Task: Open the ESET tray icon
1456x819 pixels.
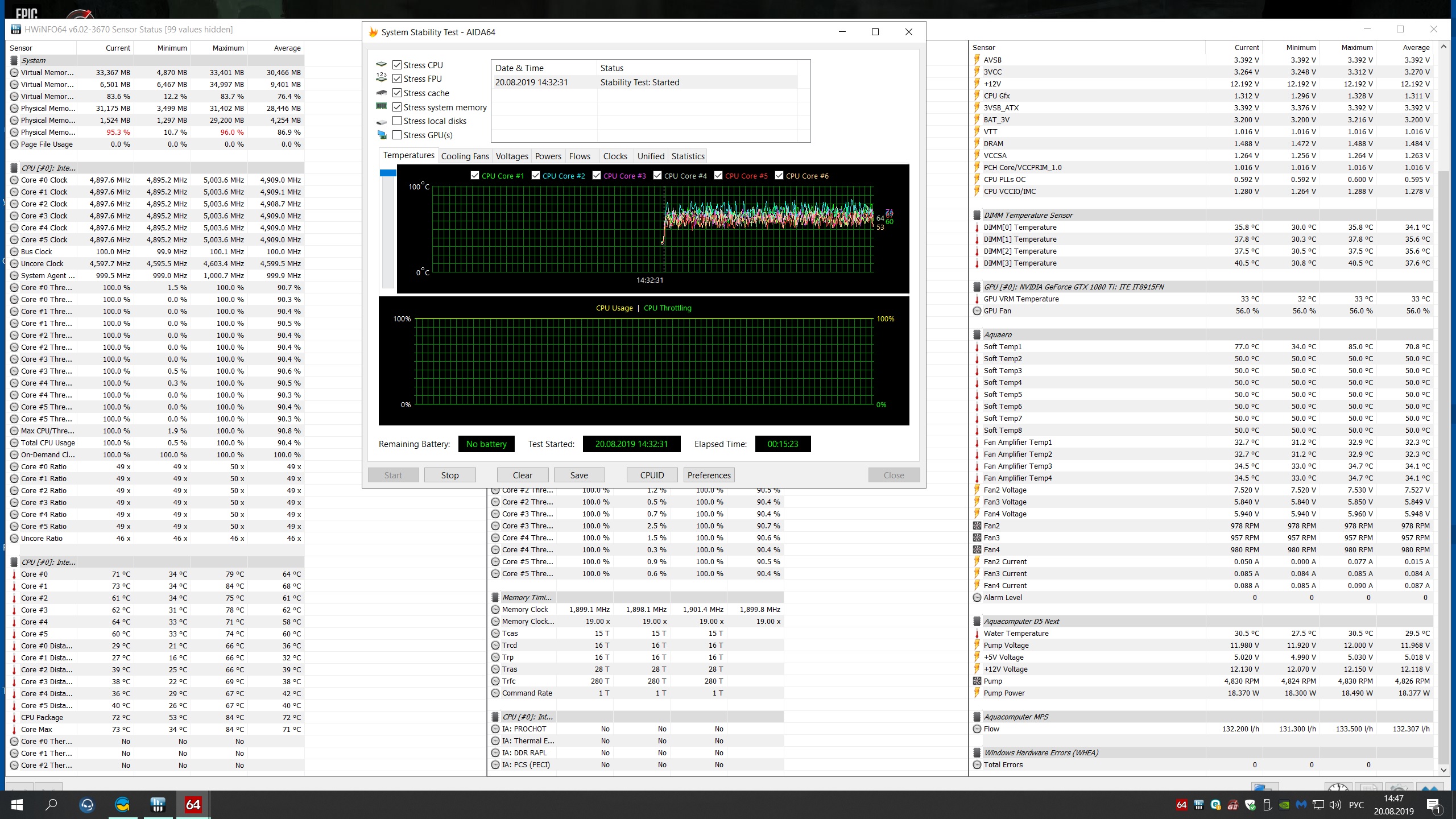Action: (x=1215, y=805)
